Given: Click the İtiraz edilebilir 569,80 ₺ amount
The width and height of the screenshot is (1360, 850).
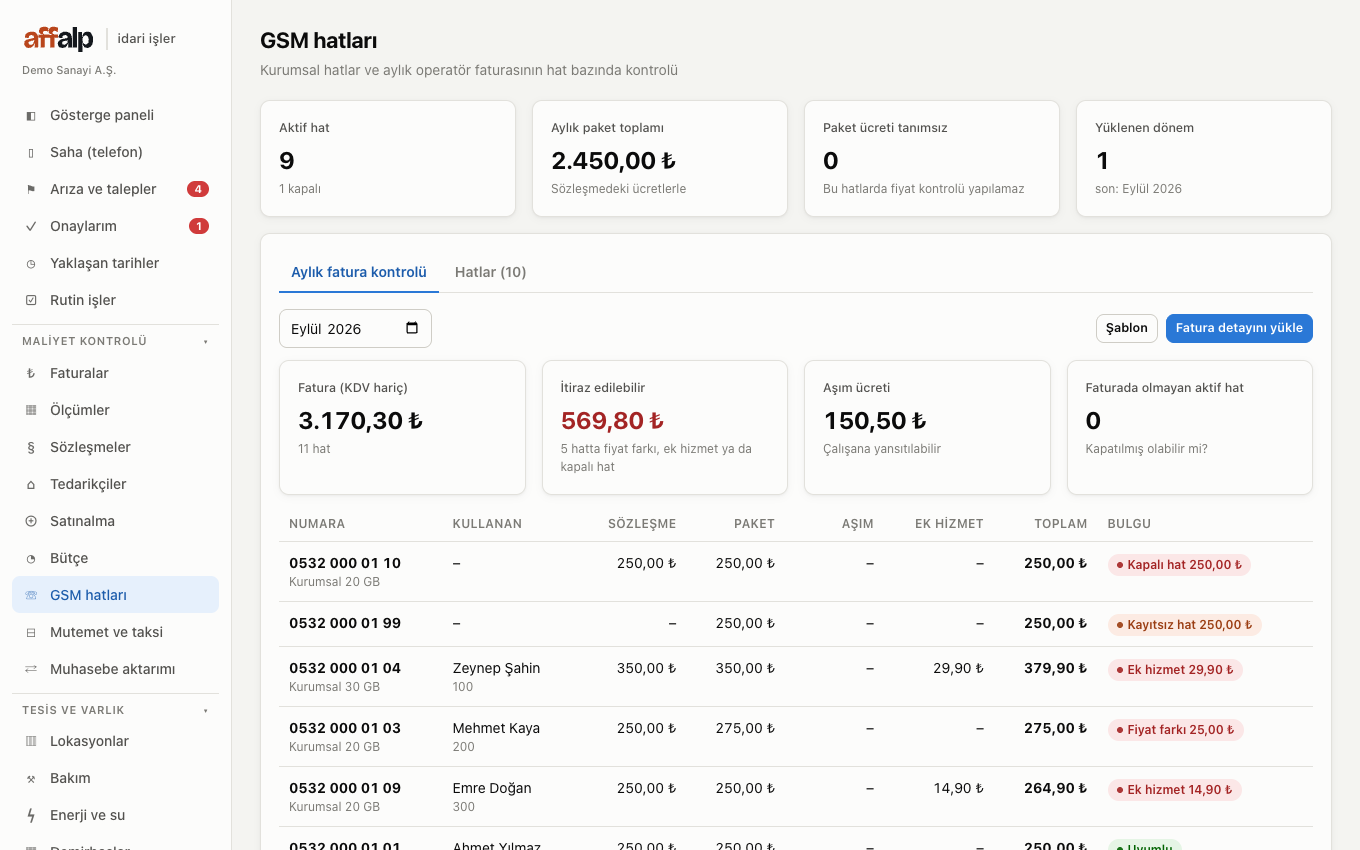Looking at the screenshot, I should pyautogui.click(x=612, y=421).
